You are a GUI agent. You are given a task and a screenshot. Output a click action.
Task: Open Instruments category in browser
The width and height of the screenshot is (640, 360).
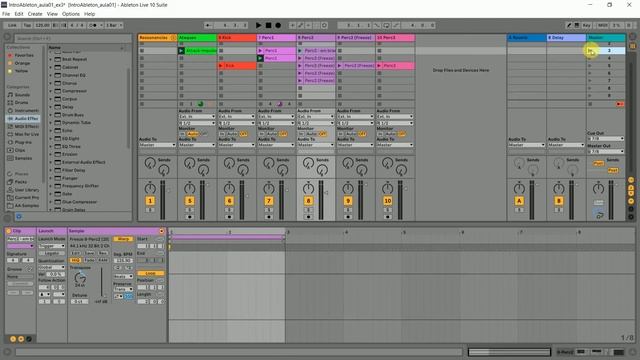coord(23,111)
